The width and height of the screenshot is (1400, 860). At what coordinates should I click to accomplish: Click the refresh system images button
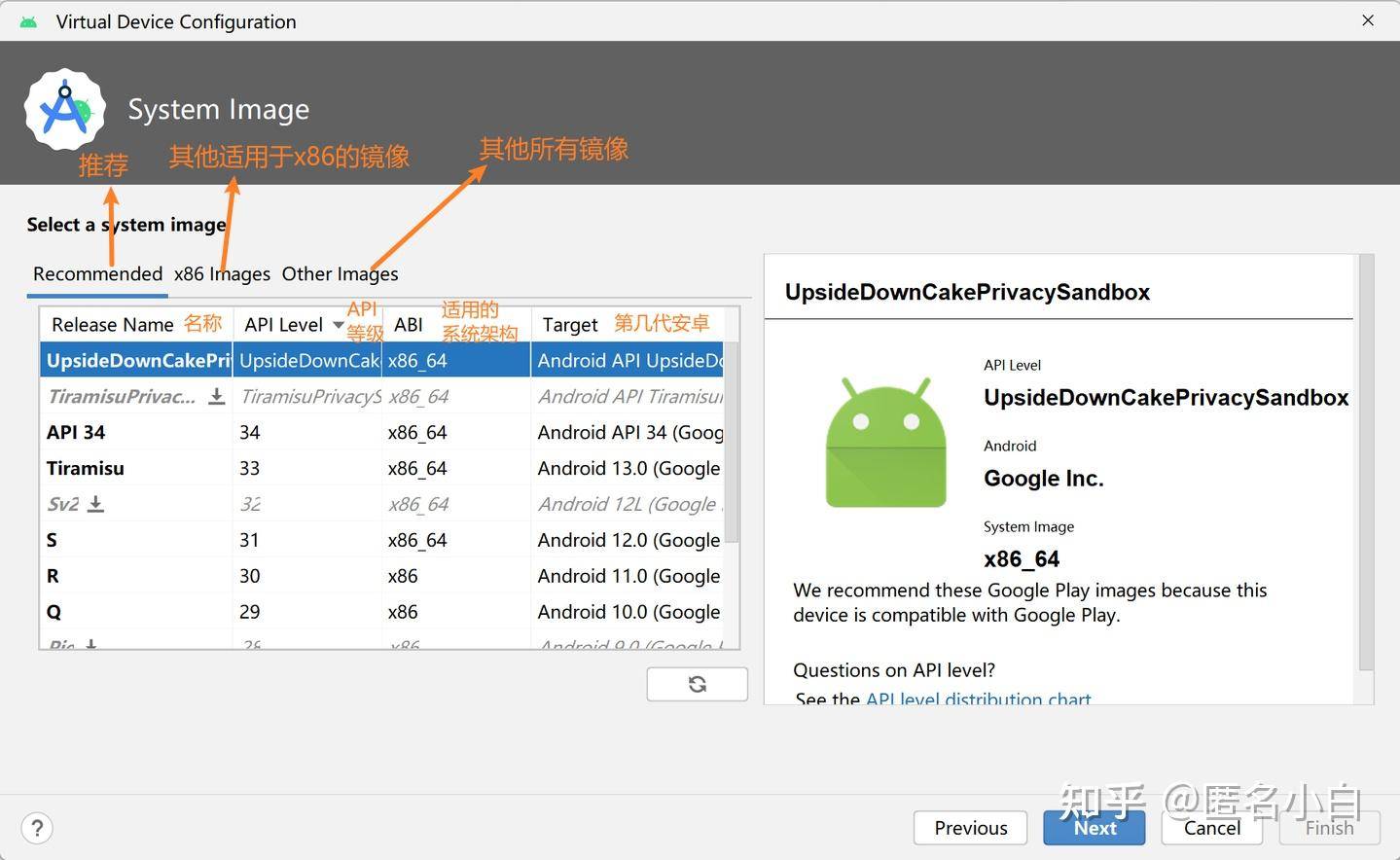pos(697,684)
